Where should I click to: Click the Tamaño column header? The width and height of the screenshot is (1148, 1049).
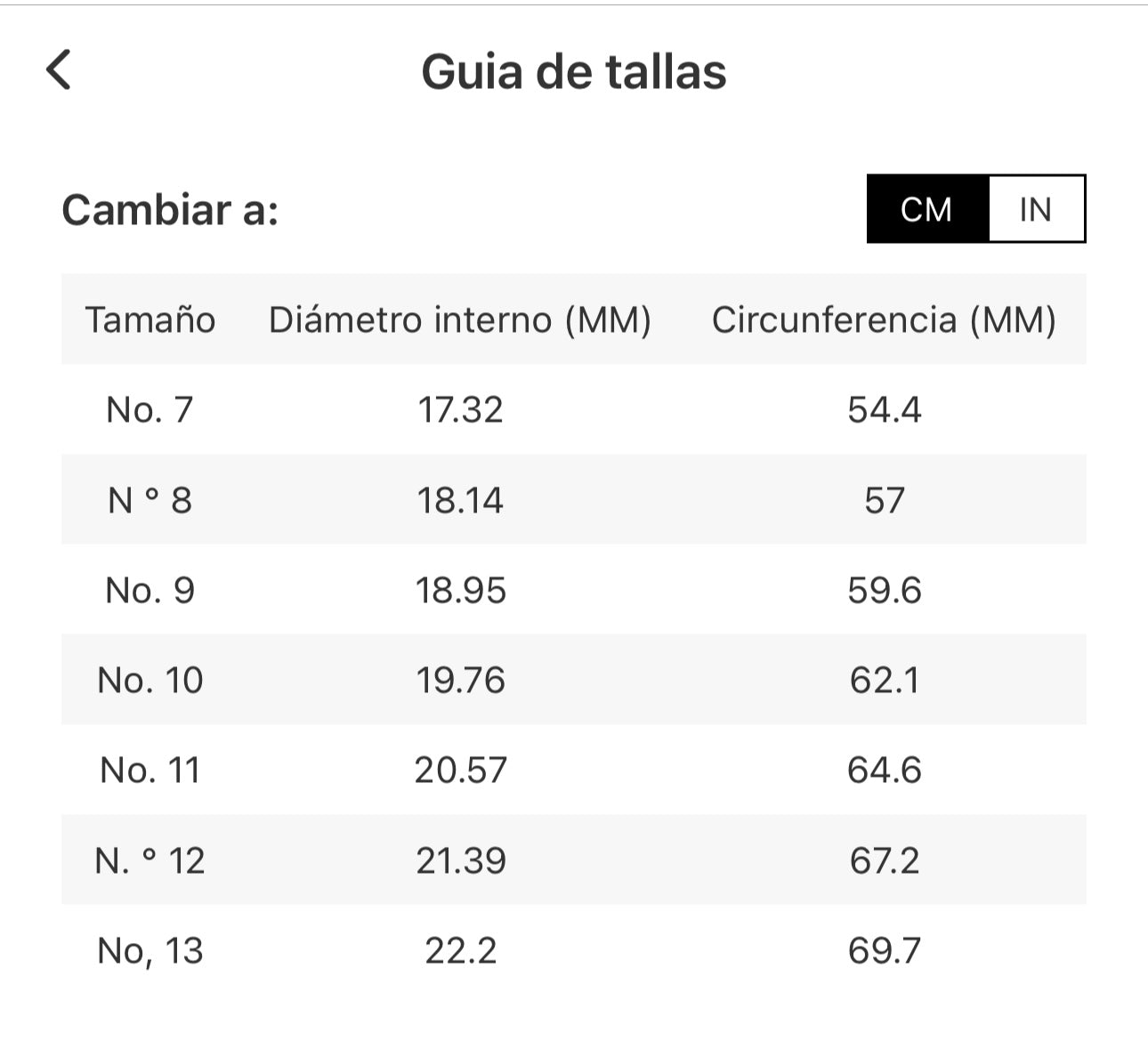click(150, 319)
